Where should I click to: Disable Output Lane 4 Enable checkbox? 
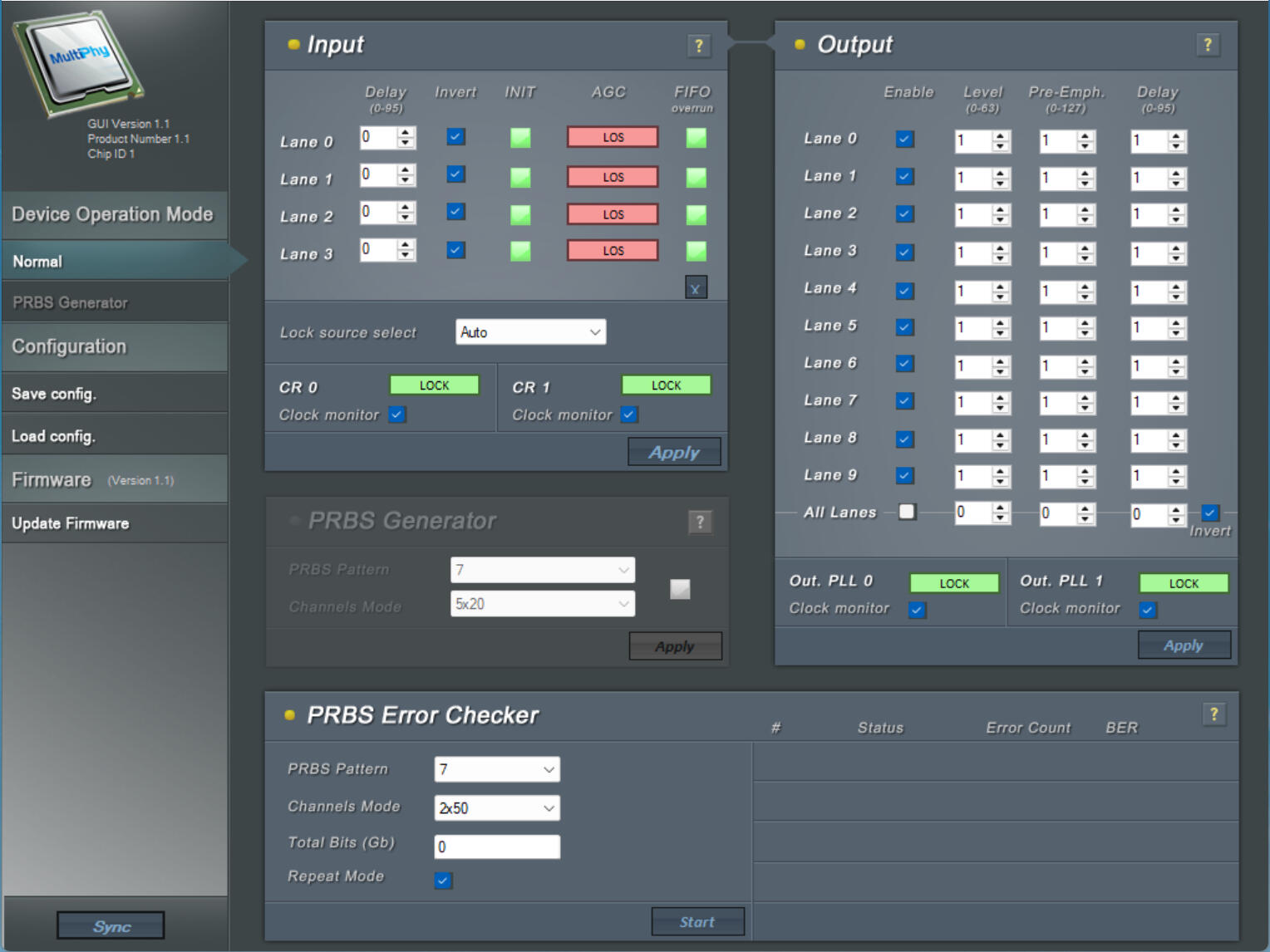click(x=905, y=291)
